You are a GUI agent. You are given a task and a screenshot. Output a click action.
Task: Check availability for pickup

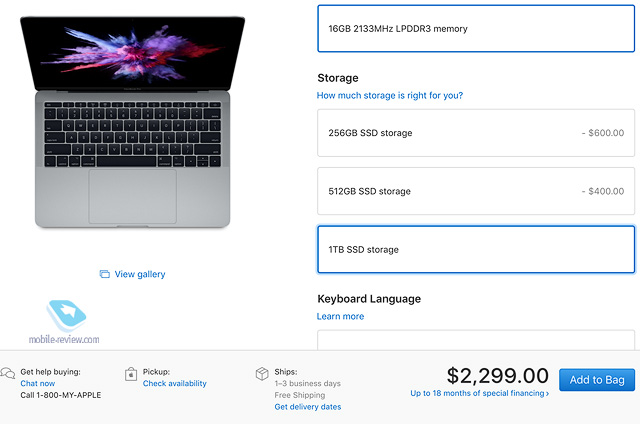point(175,383)
